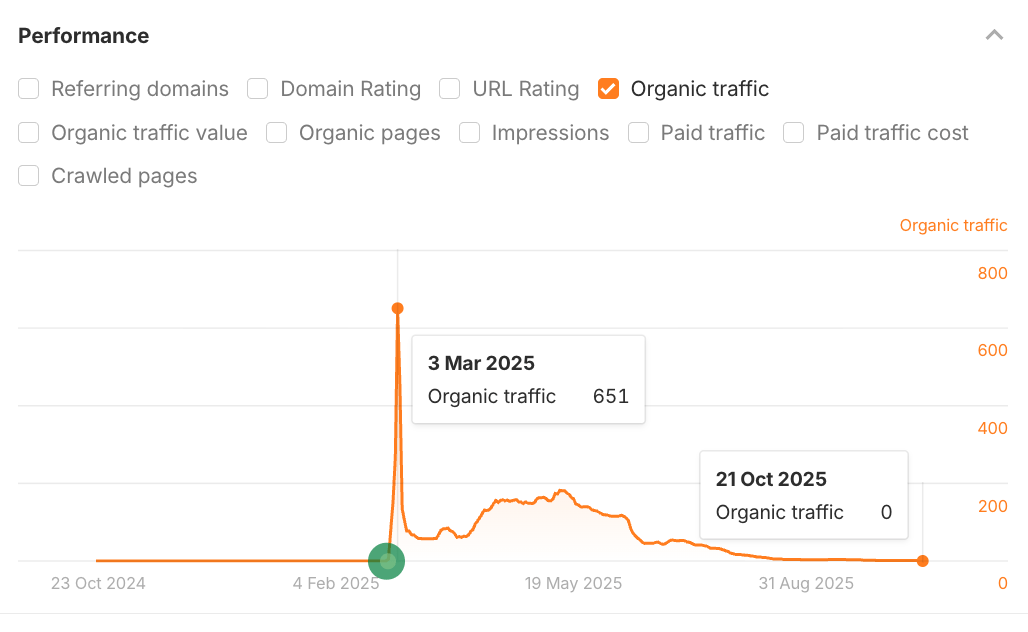Enable the Paid traffic cost checkbox
The image size is (1028, 632).
coord(793,132)
